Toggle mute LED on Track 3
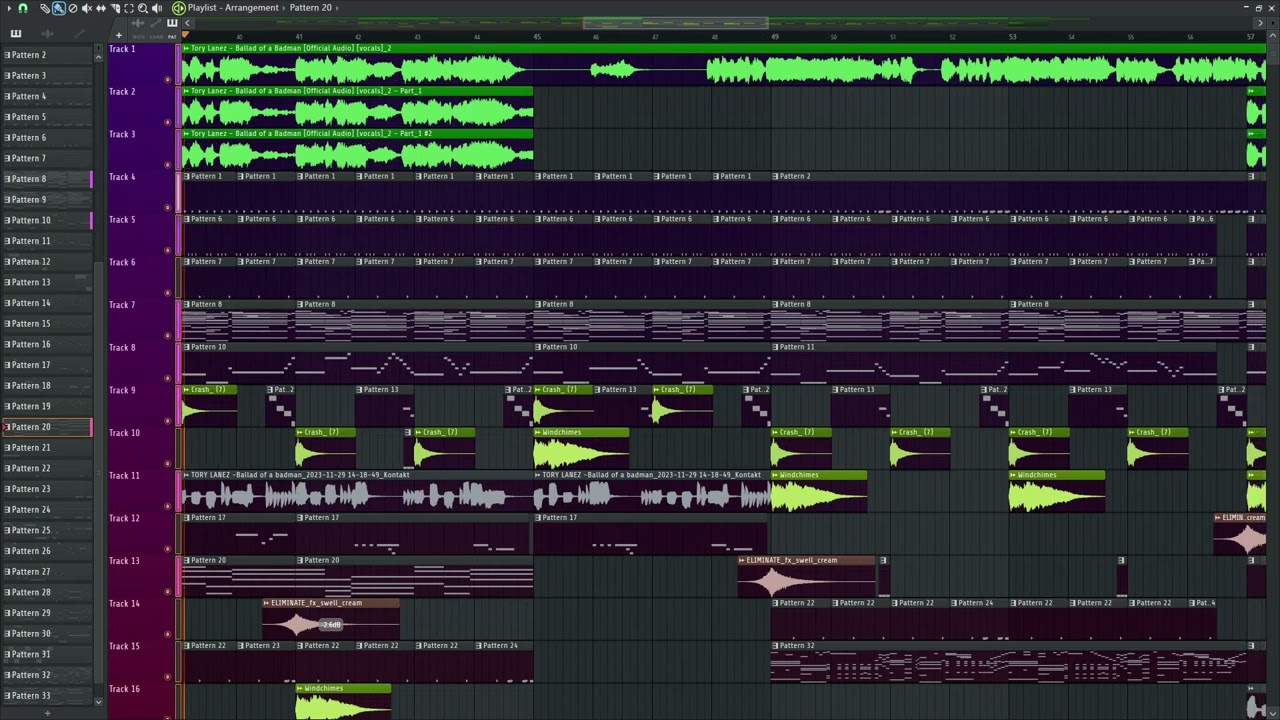This screenshot has width=1280, height=720. [x=168, y=165]
